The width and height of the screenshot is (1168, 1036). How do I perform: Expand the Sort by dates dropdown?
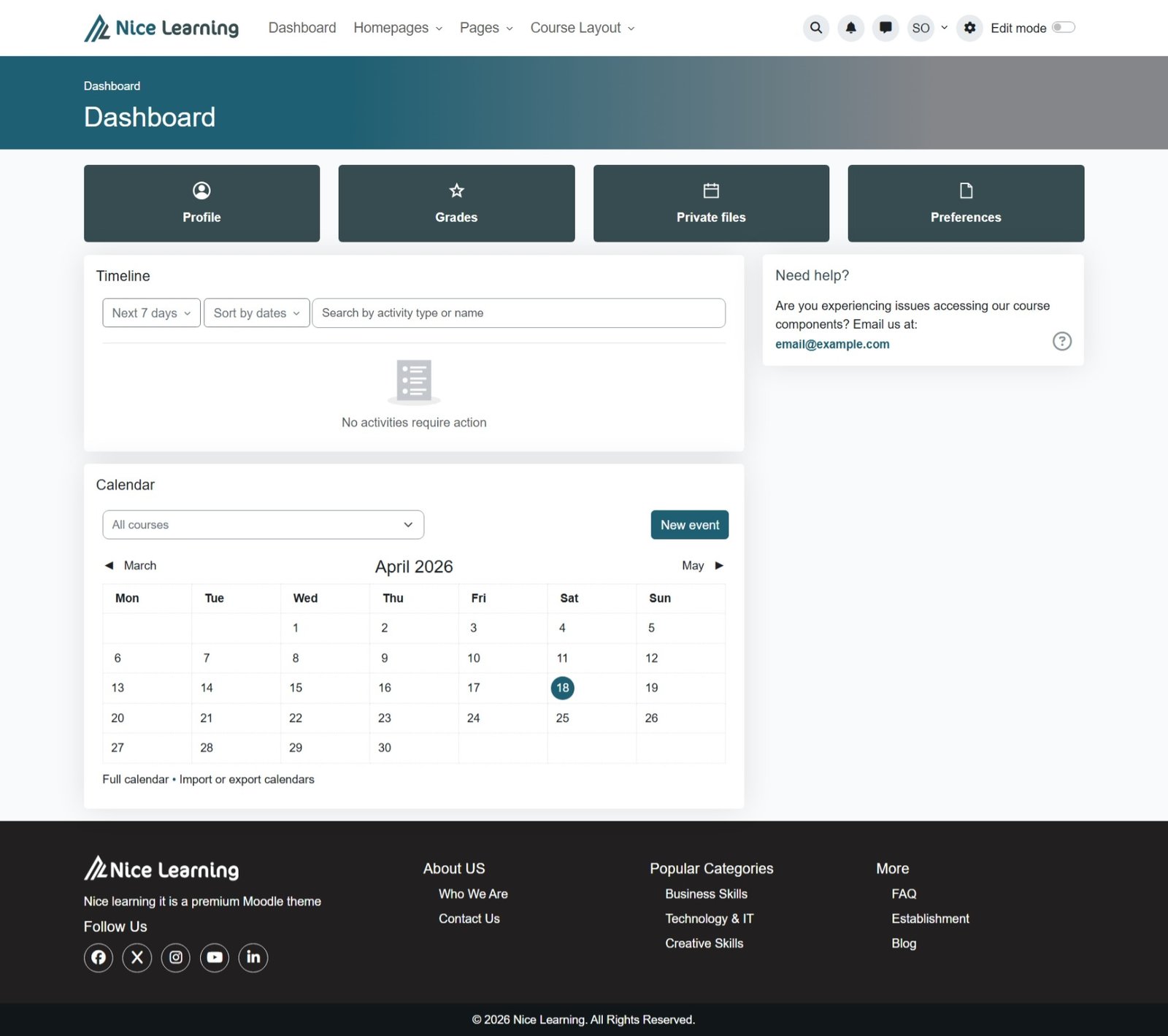click(x=256, y=312)
